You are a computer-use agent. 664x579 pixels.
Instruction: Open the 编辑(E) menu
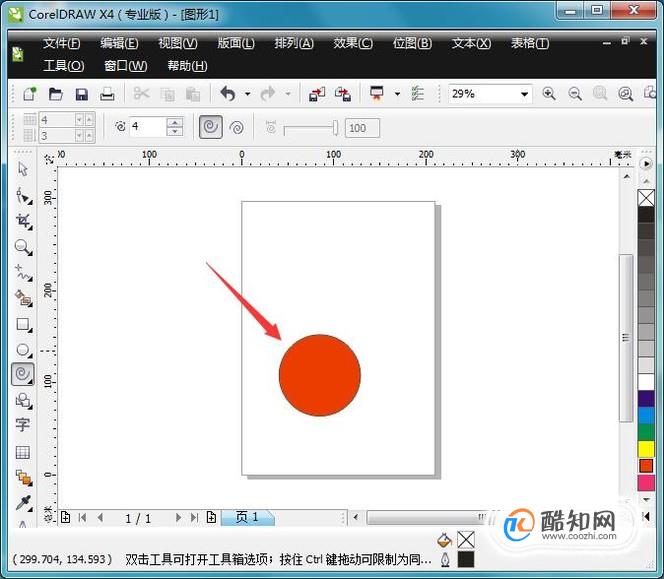click(x=119, y=43)
